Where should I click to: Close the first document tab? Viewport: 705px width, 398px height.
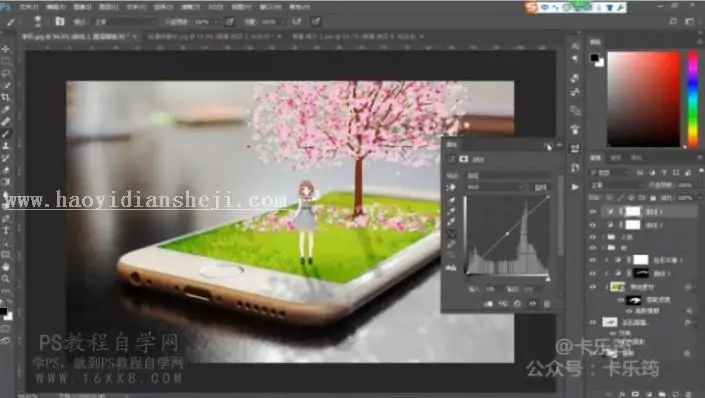(135, 36)
